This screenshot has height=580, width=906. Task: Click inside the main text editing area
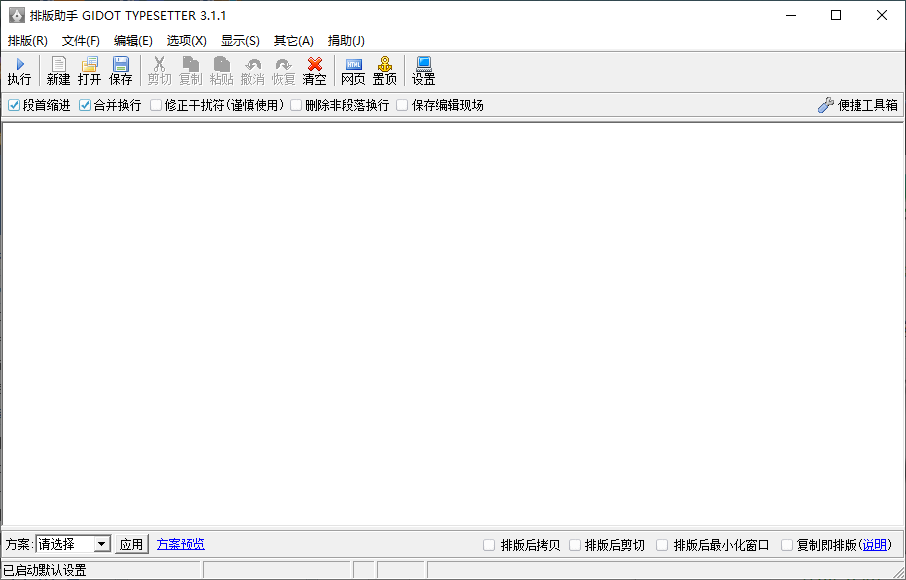click(453, 324)
